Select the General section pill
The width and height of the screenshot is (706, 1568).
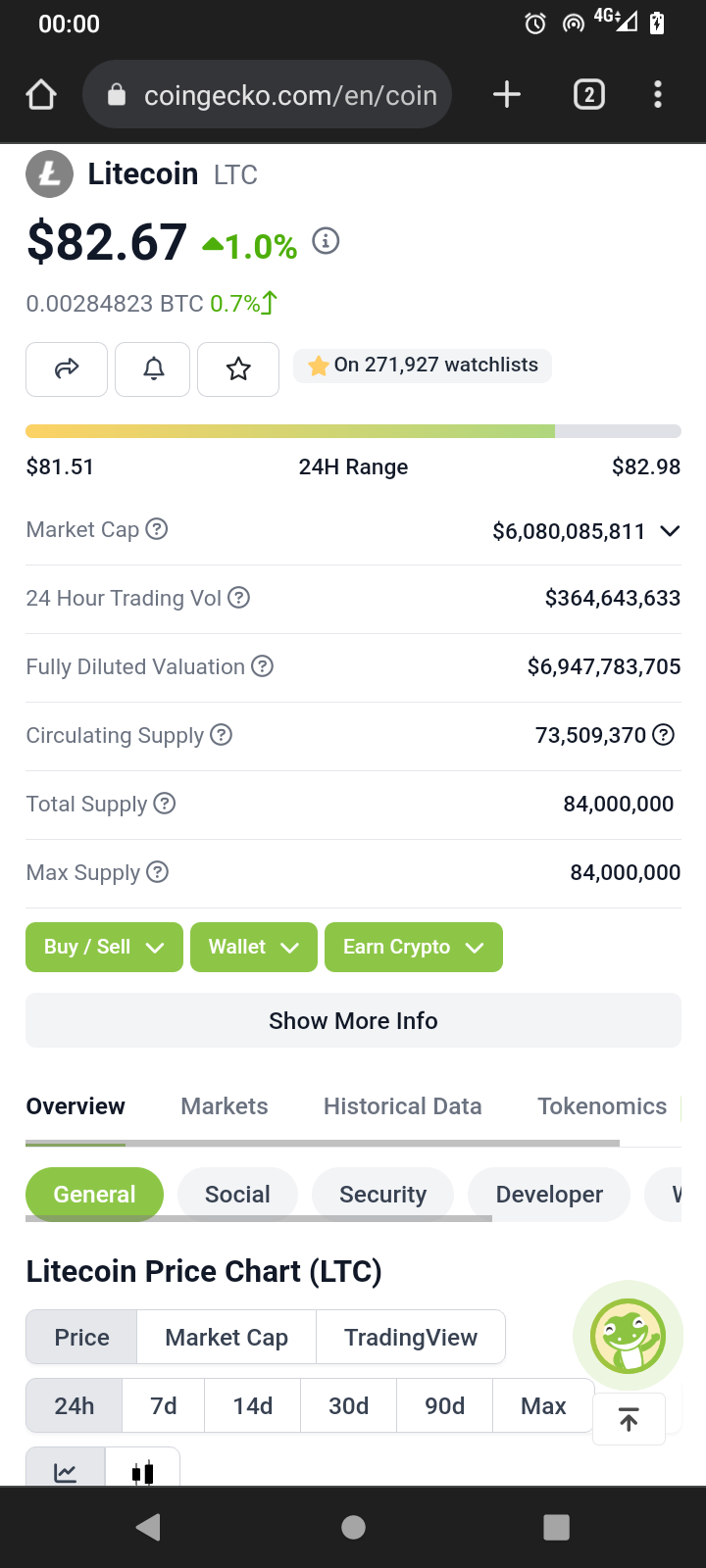[95, 1195]
